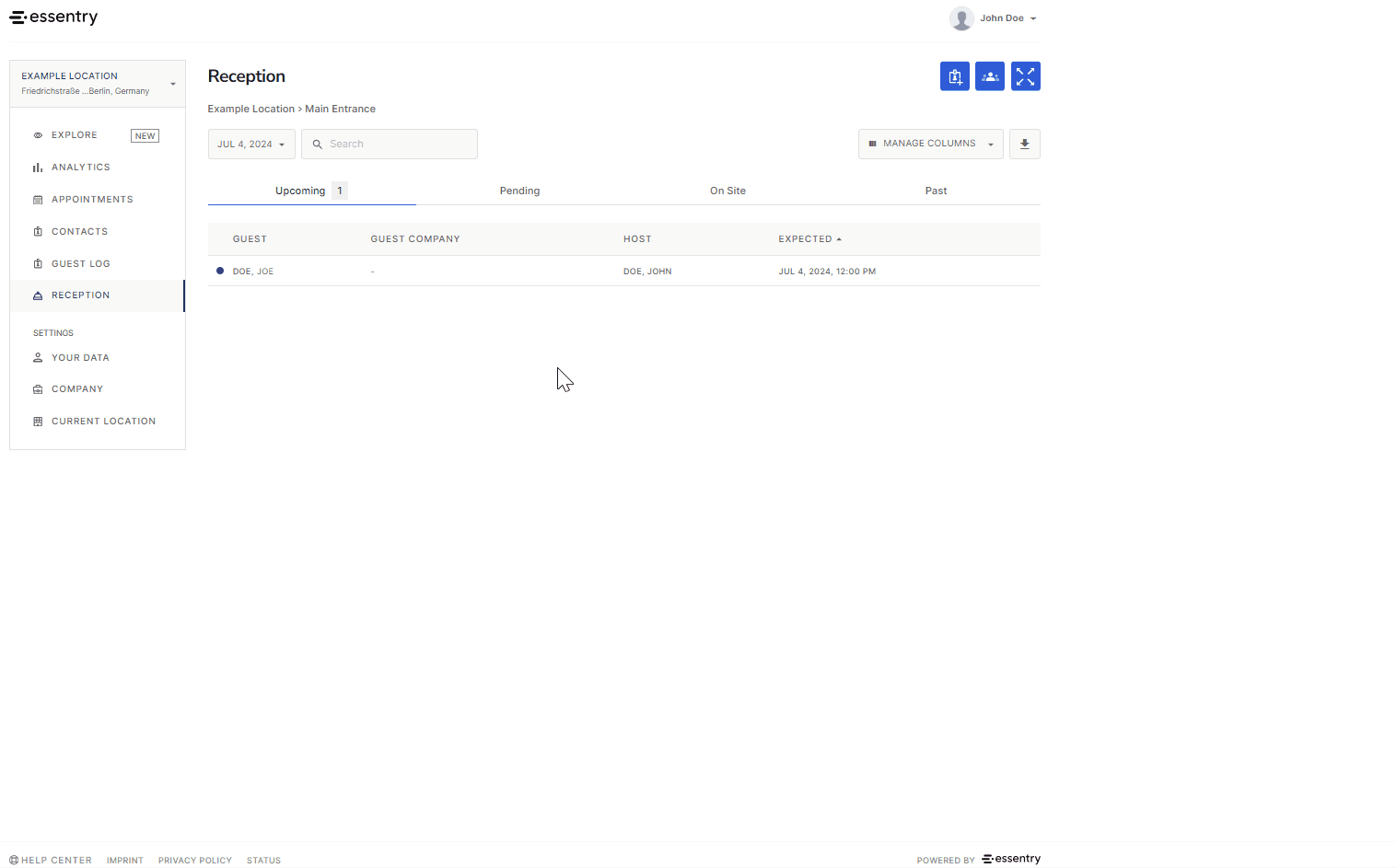Click the blue group visitors button
The image size is (1397, 868).
(990, 76)
